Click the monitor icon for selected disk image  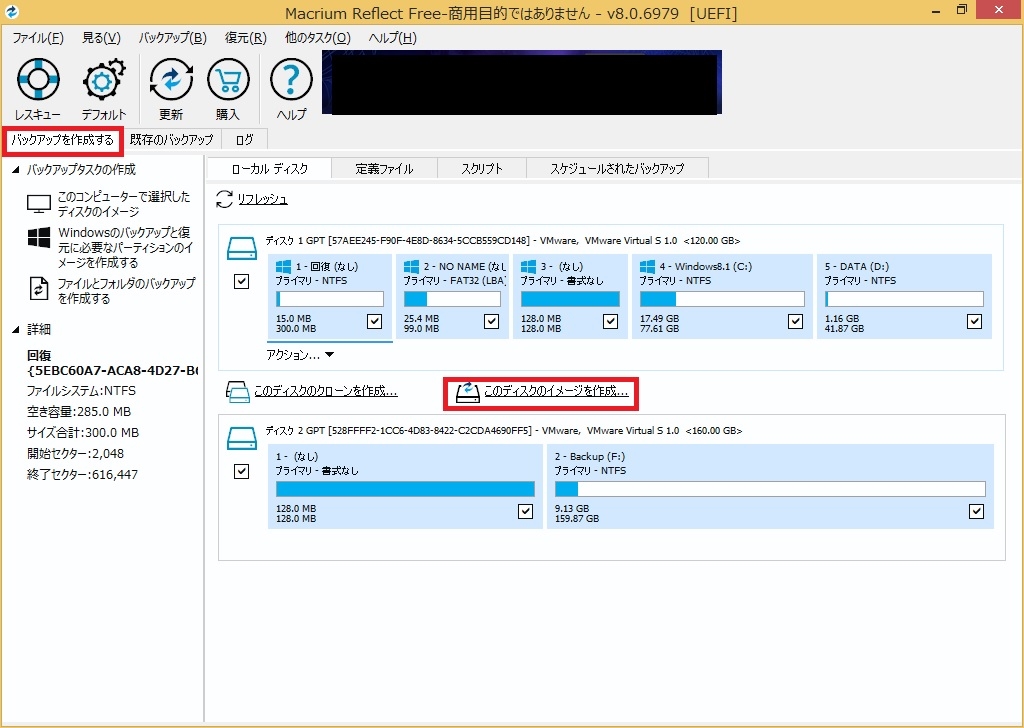(39, 204)
